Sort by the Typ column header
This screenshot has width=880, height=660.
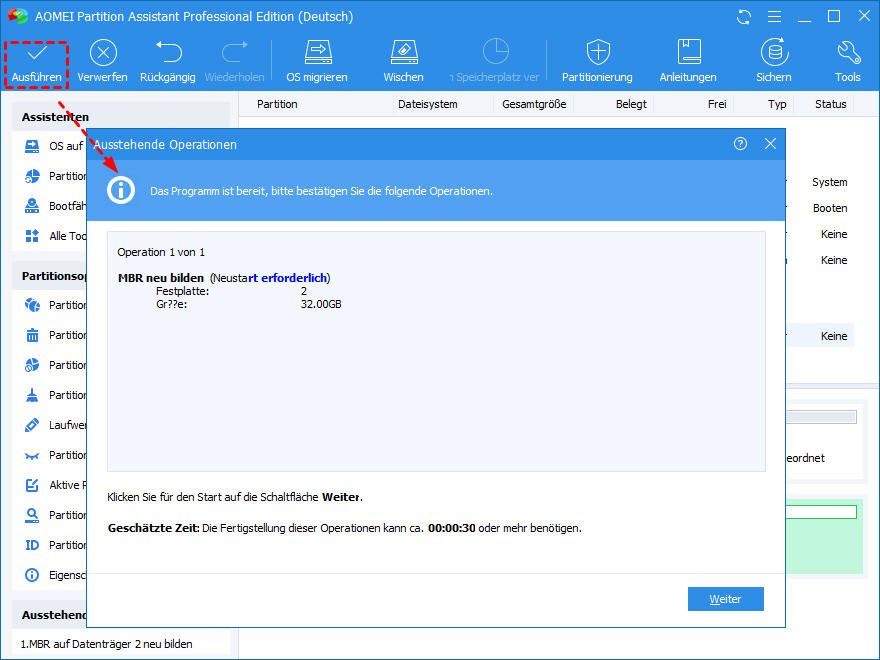[x=777, y=104]
